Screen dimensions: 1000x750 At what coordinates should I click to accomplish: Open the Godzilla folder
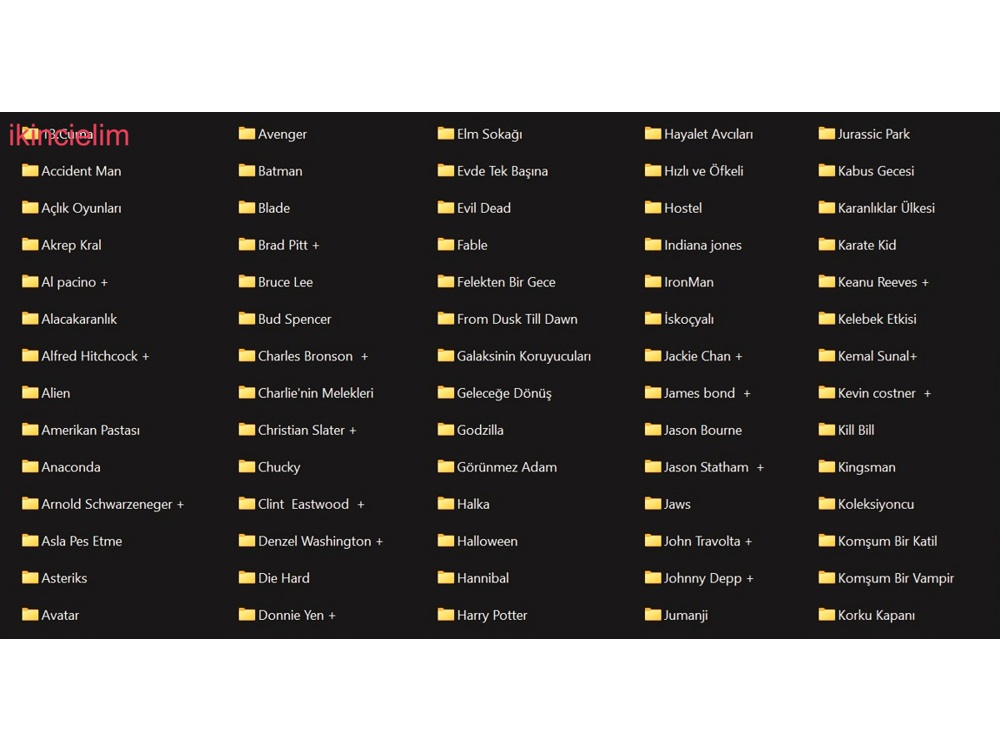(x=479, y=430)
